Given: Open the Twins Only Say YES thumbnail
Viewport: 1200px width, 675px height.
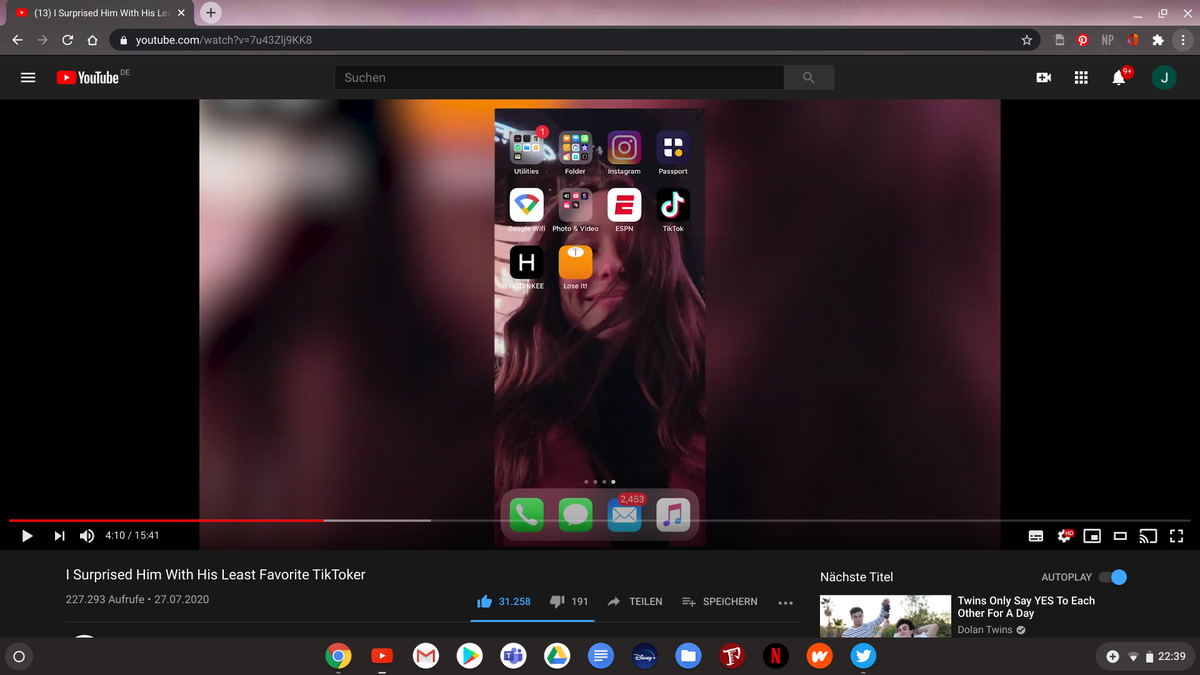Looking at the screenshot, I should (x=885, y=616).
